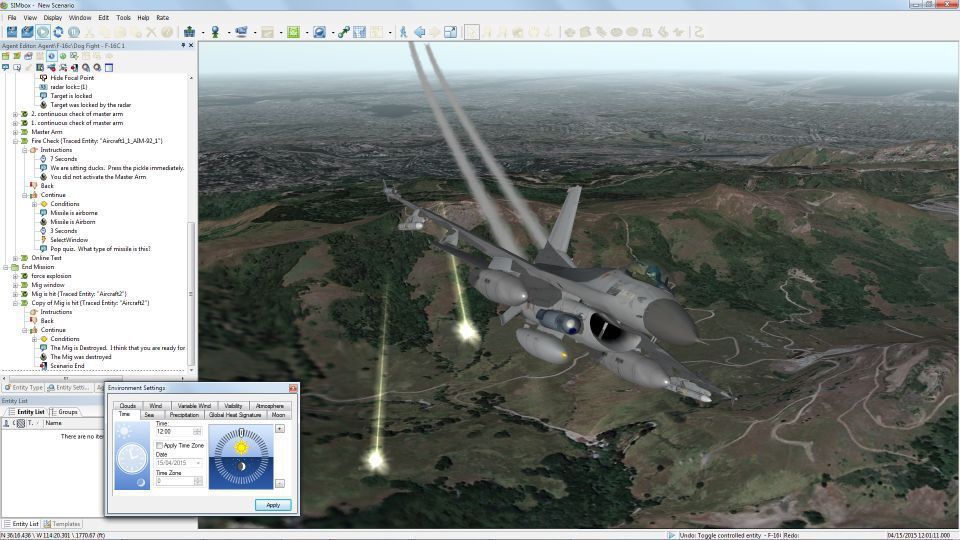Image resolution: width=960 pixels, height=540 pixels.
Task: Click the green map view toolbar icon
Action: [x=293, y=32]
